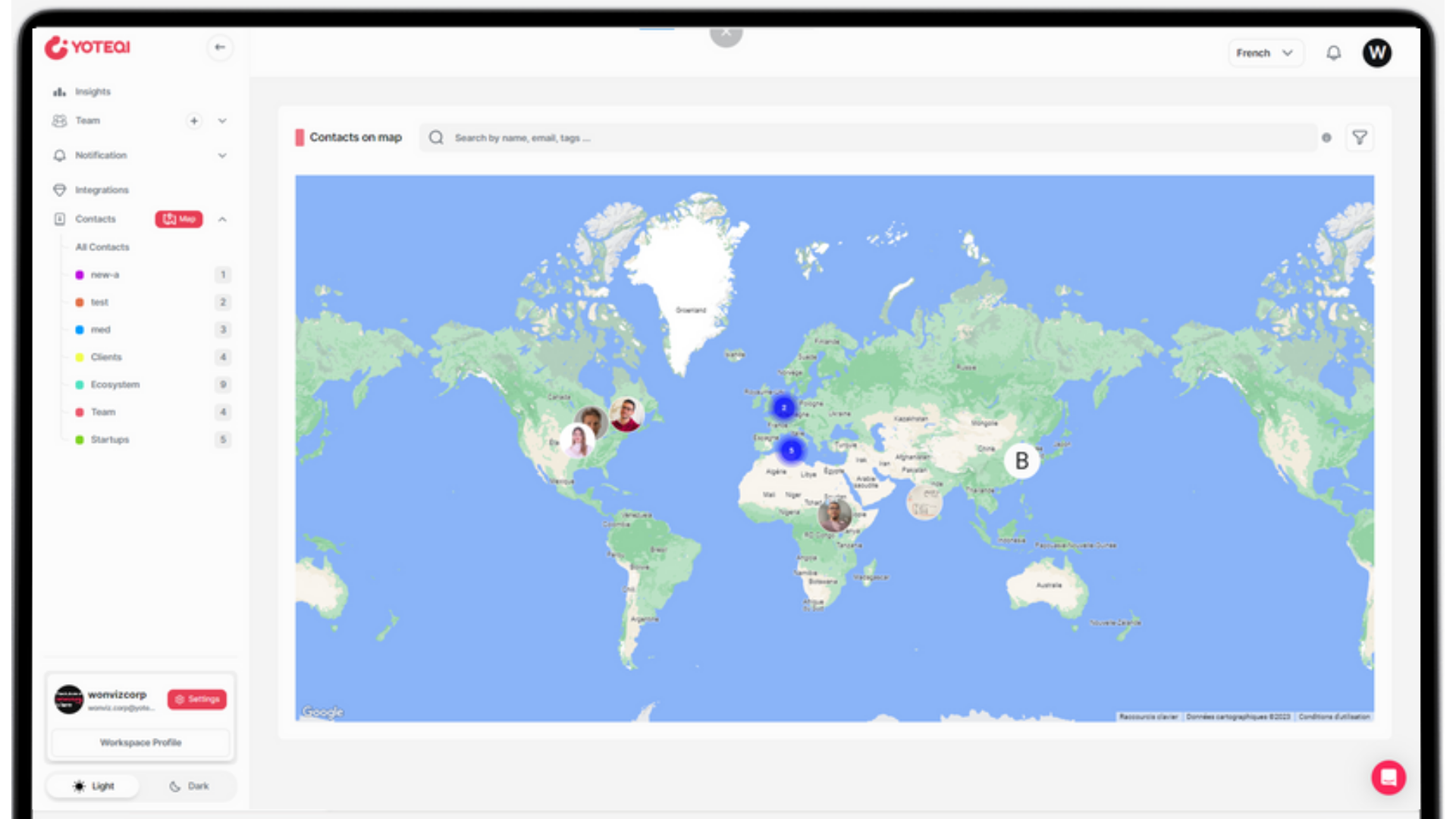The width and height of the screenshot is (1456, 819).
Task: Click the Google logo on map
Action: [322, 712]
